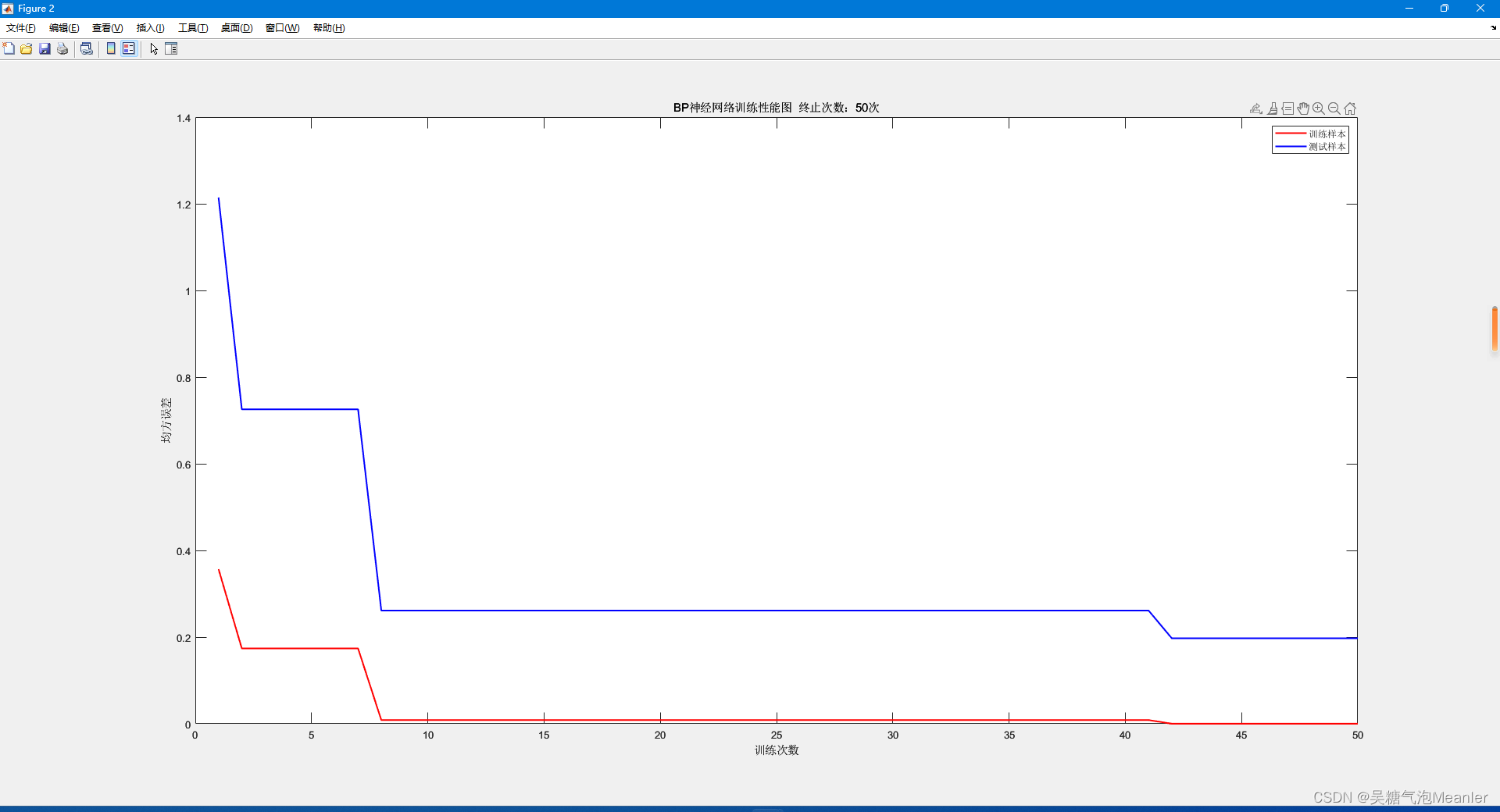
Task: Open the 工具(T) menu
Action: (193, 28)
